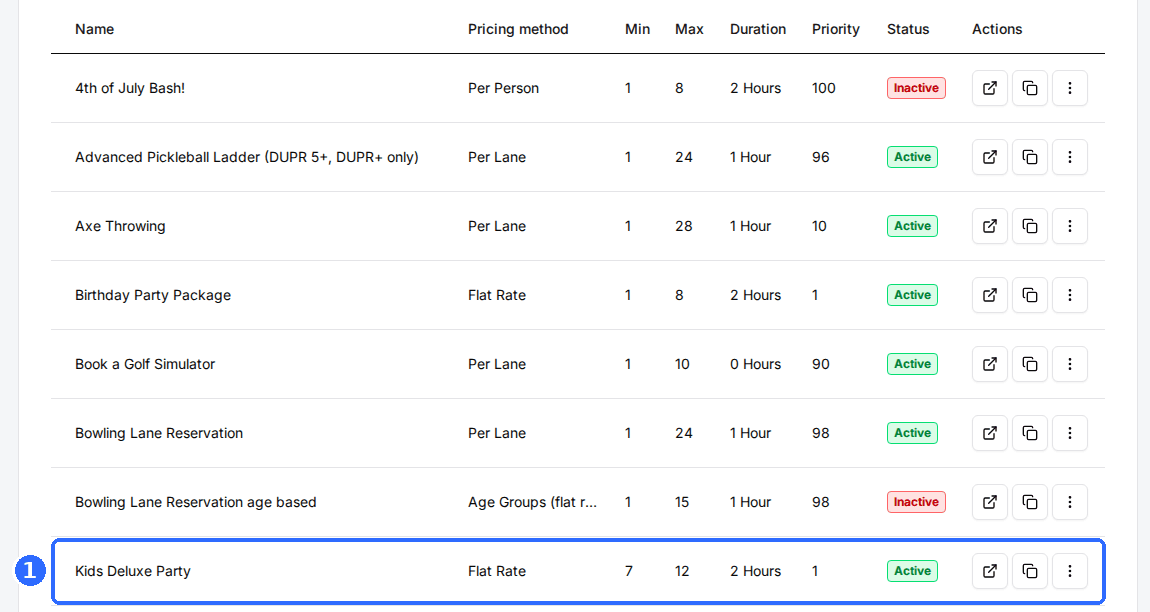Image resolution: width=1150 pixels, height=612 pixels.
Task: Open Kids Deluxe Party external link icon
Action: [989, 571]
